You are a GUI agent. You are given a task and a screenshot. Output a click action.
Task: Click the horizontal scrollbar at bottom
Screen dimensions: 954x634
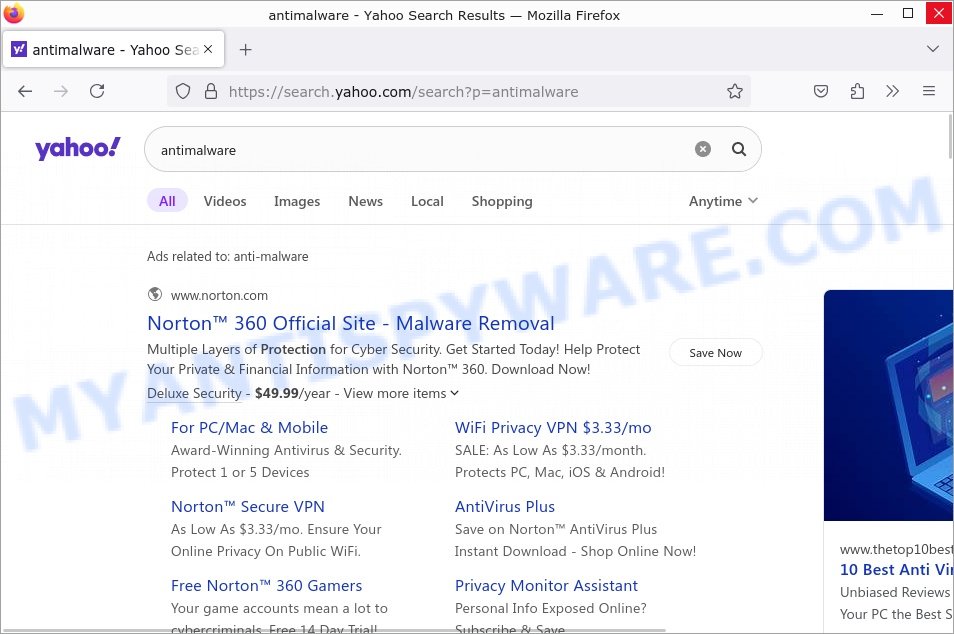click(335, 630)
